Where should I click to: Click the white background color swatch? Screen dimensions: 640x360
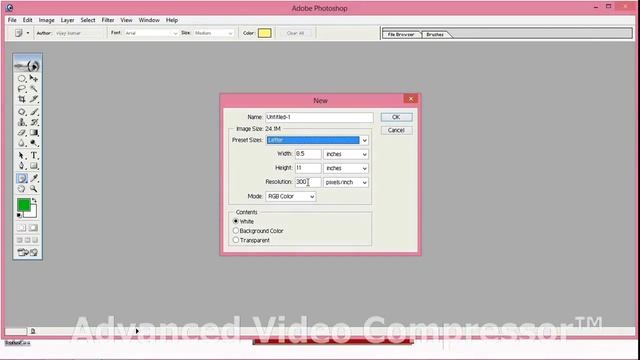click(x=33, y=212)
